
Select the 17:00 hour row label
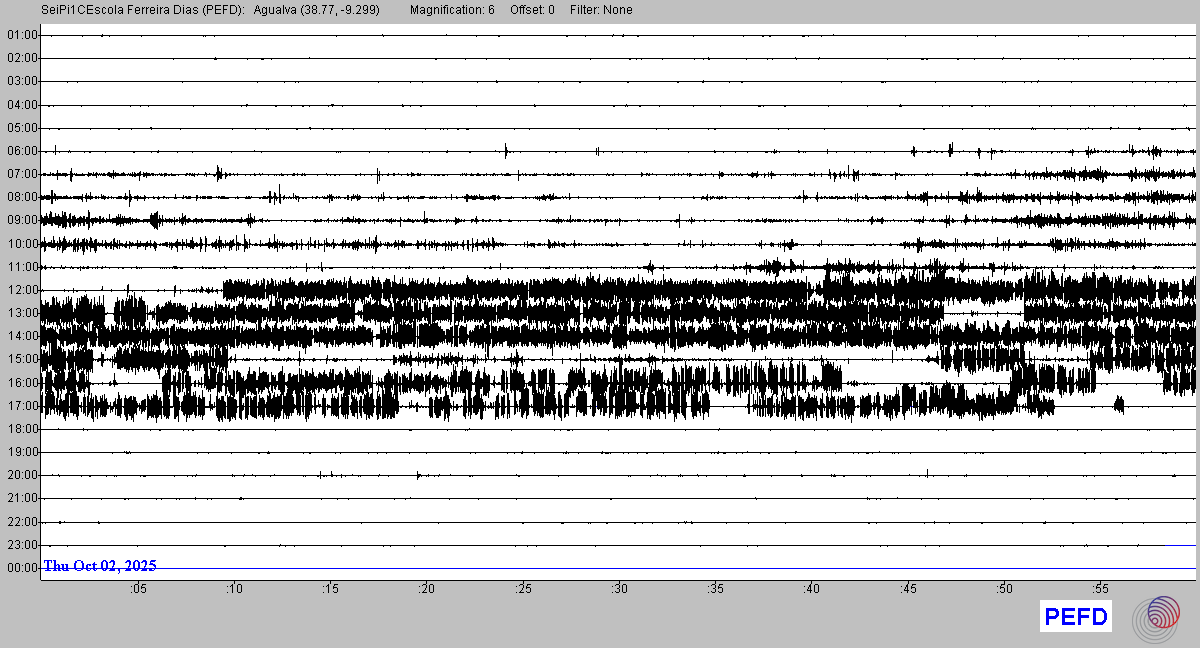pos(22,406)
